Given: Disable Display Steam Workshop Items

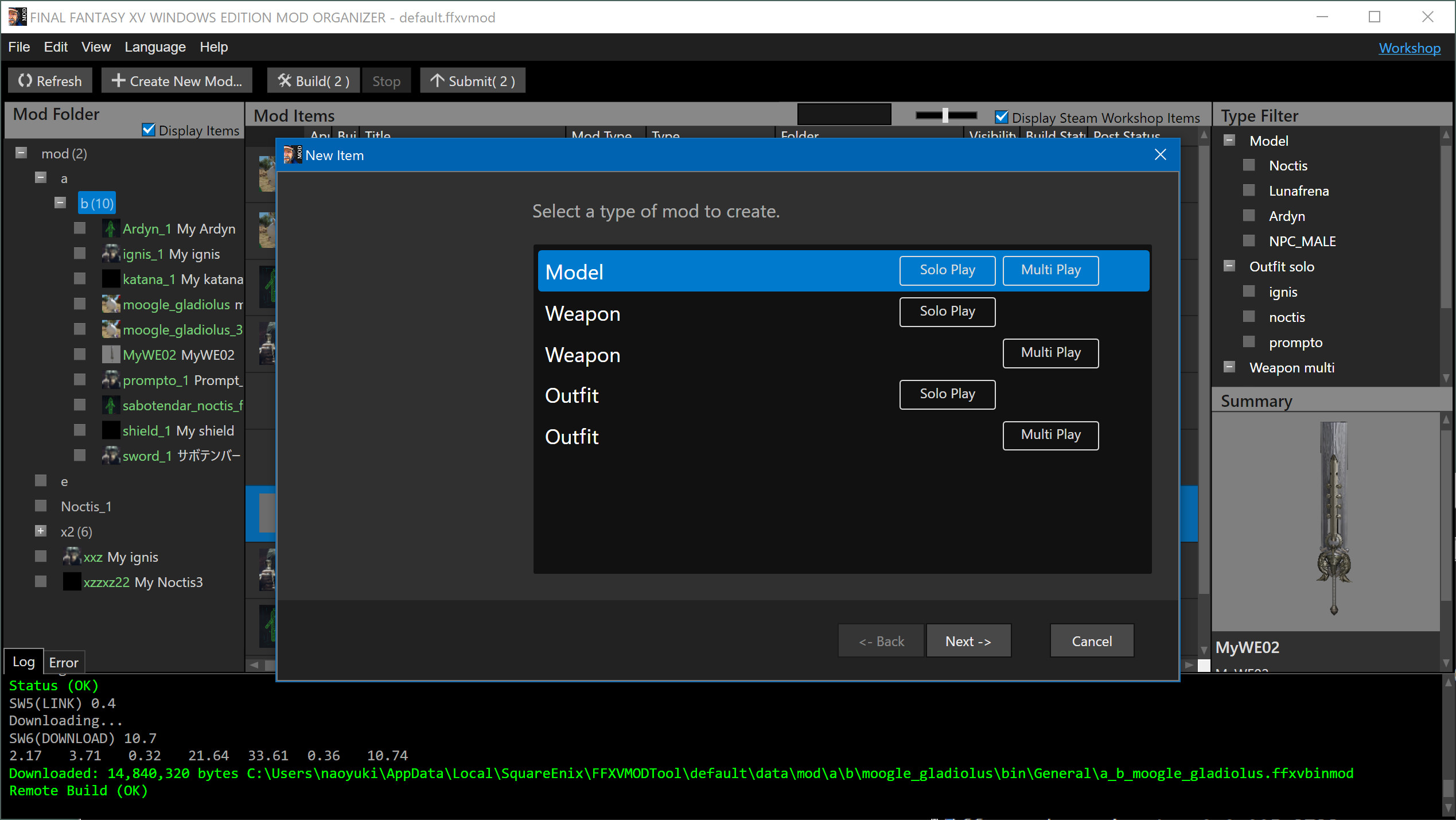Looking at the screenshot, I should (1002, 116).
